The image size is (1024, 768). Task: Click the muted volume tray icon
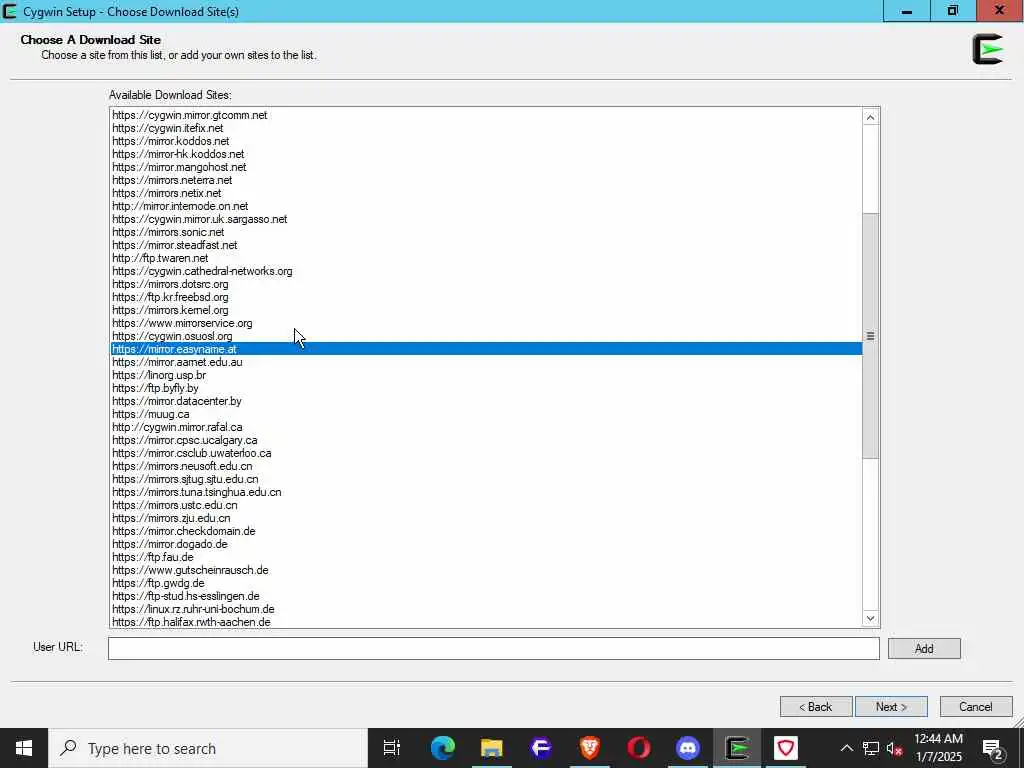[894, 748]
